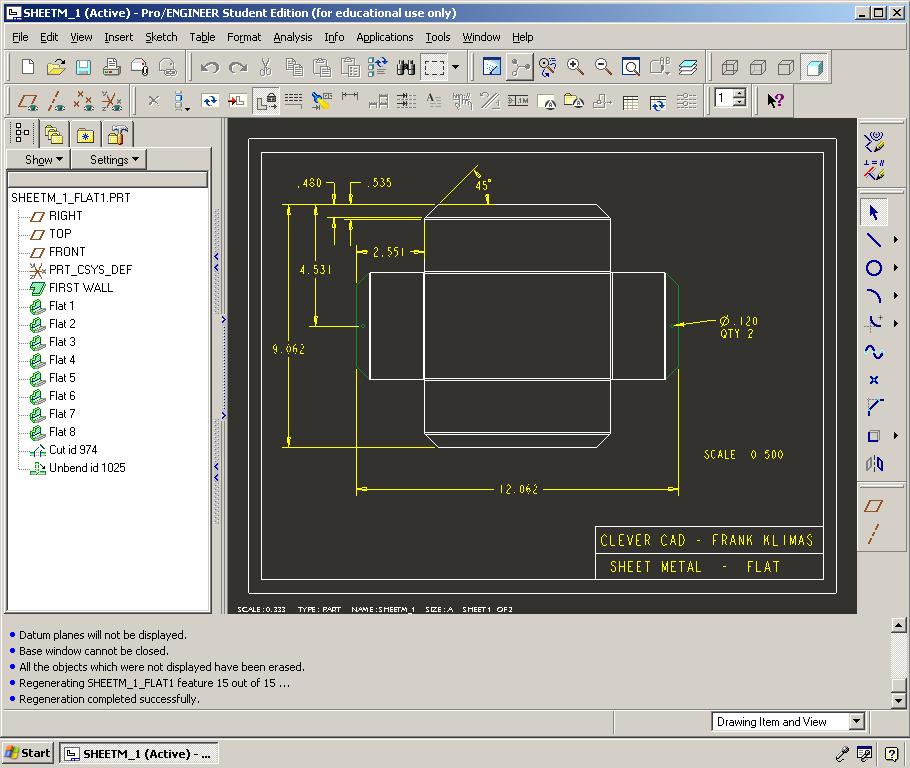Toggle datum plane display icon

click(x=29, y=100)
